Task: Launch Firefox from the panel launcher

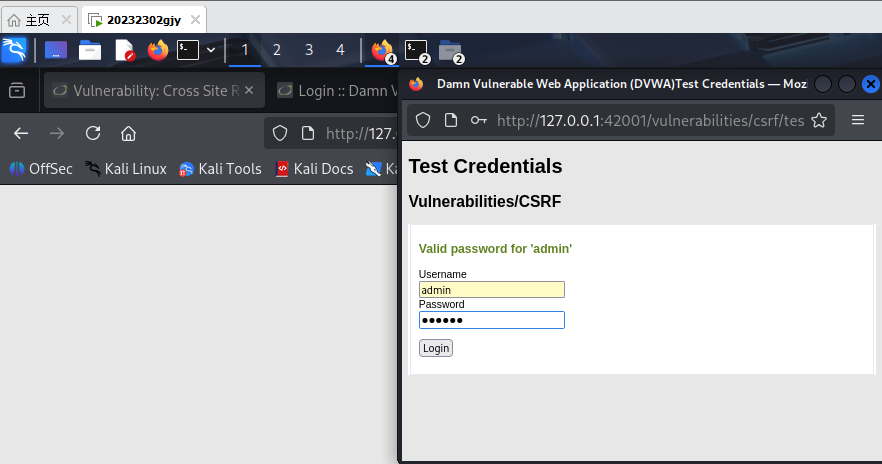Action: [158, 50]
